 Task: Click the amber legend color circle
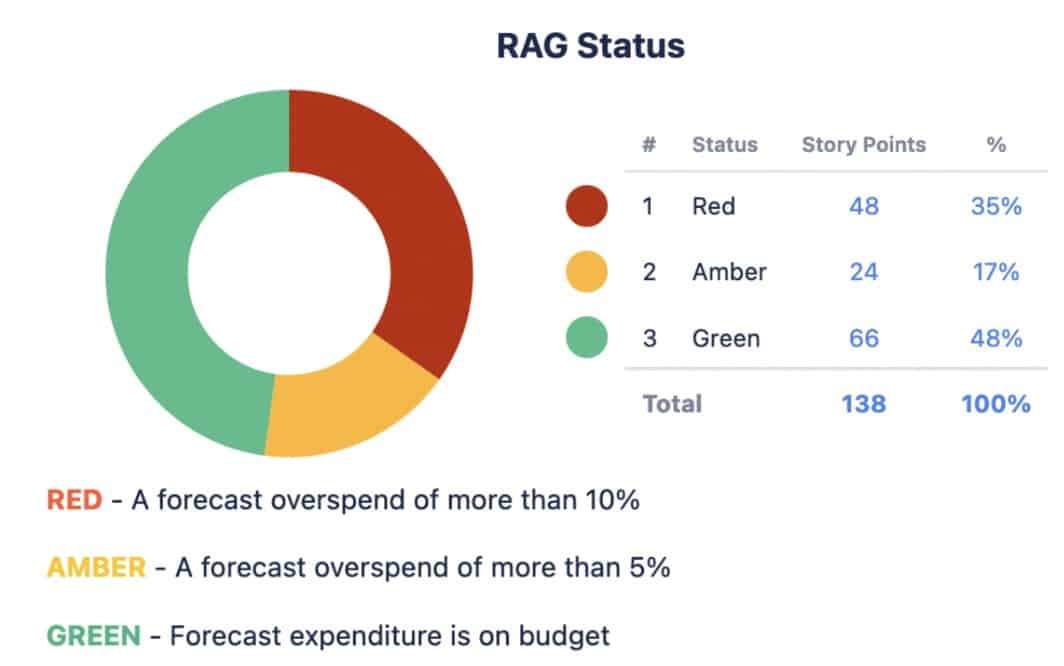click(x=586, y=272)
